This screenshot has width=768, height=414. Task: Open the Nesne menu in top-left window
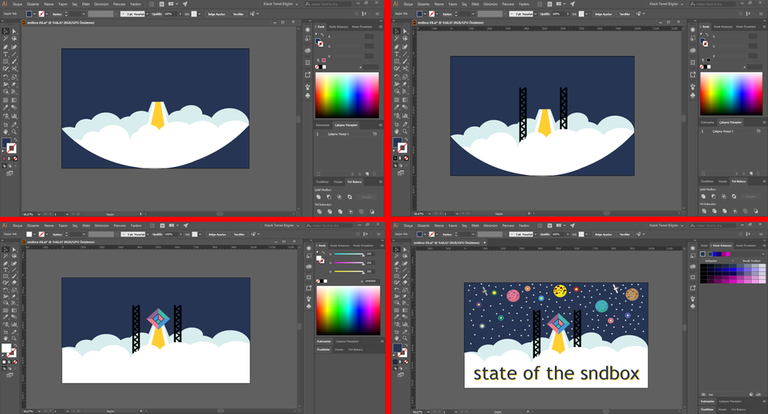[x=48, y=4]
